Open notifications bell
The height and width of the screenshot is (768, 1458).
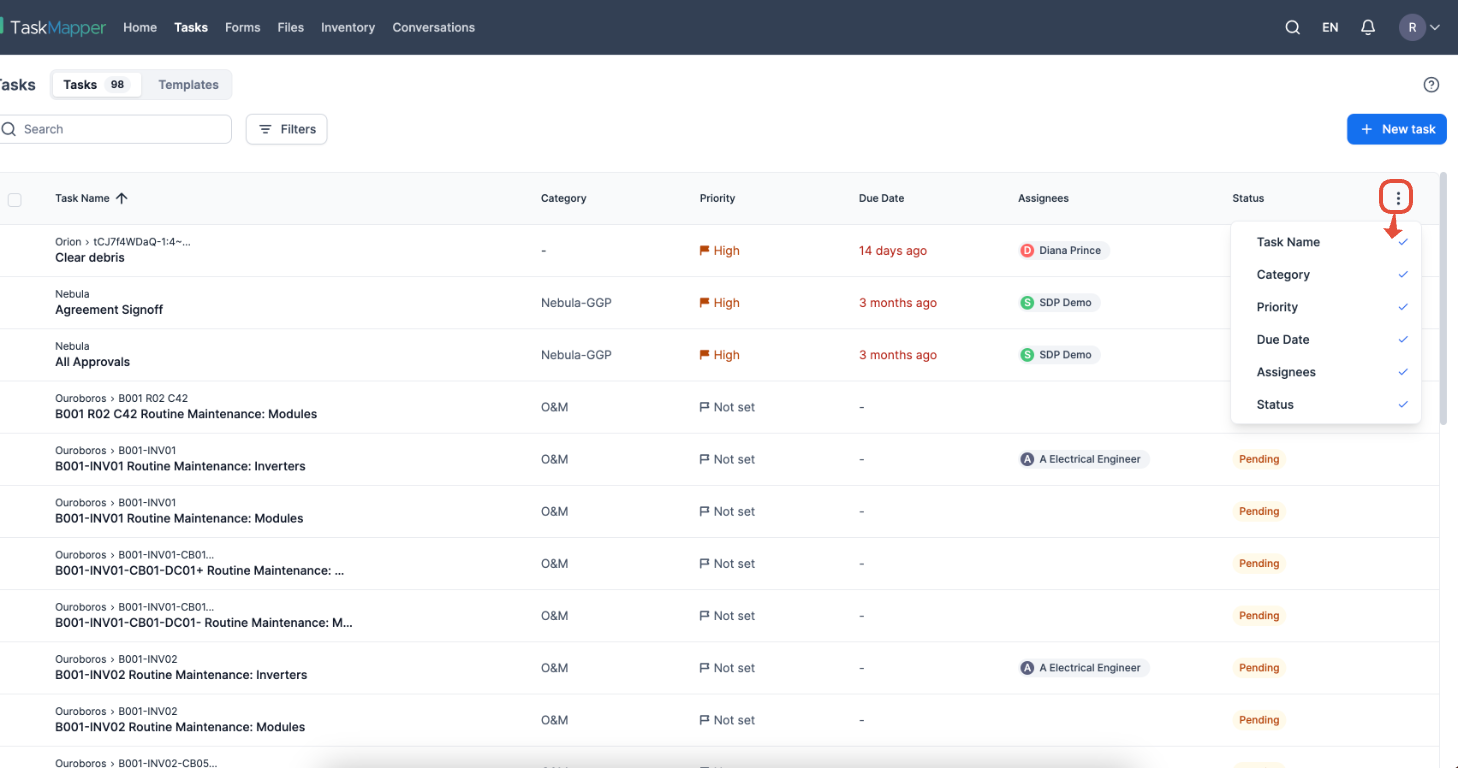(1368, 28)
